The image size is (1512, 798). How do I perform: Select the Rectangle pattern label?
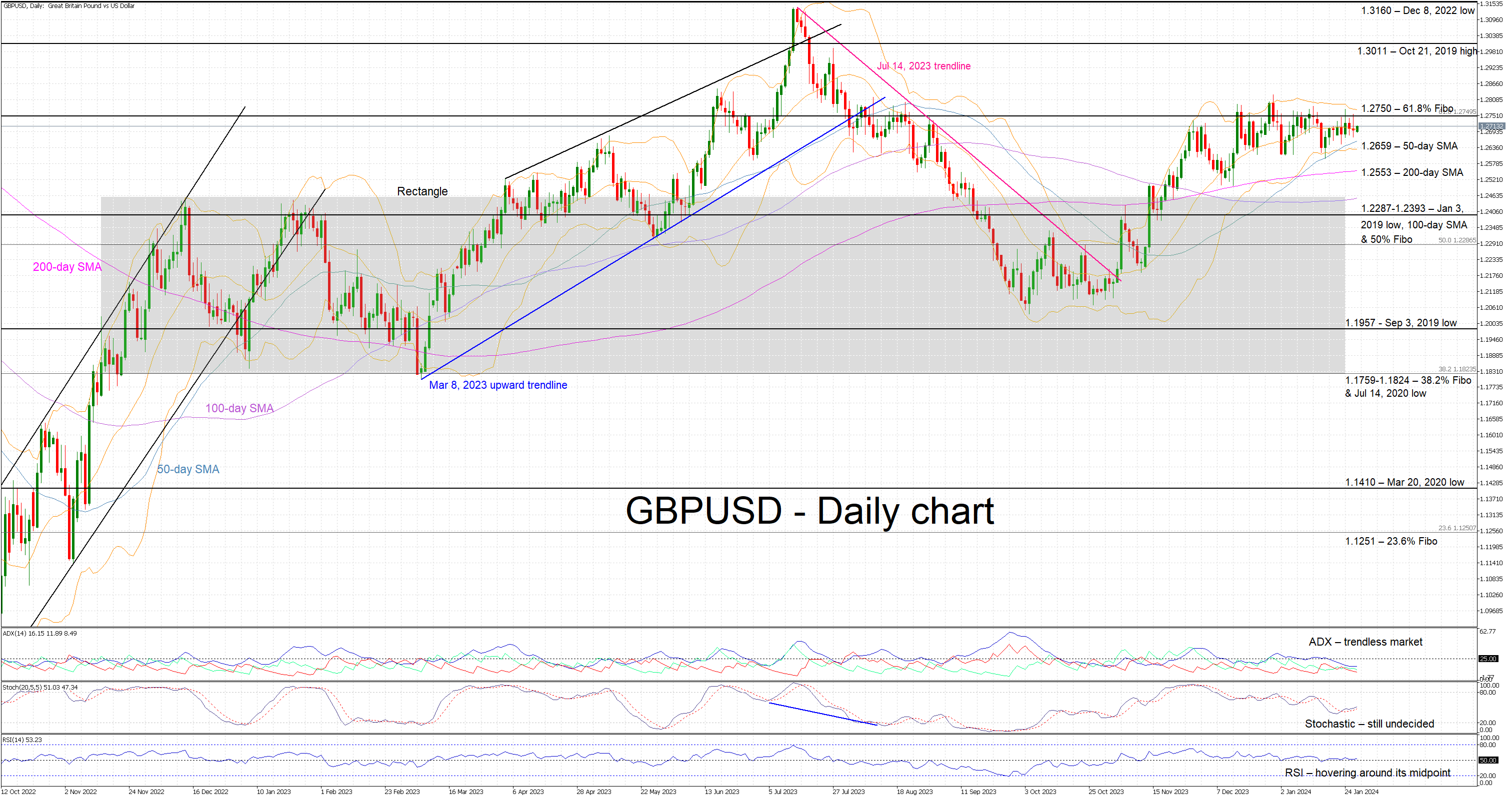[x=422, y=192]
